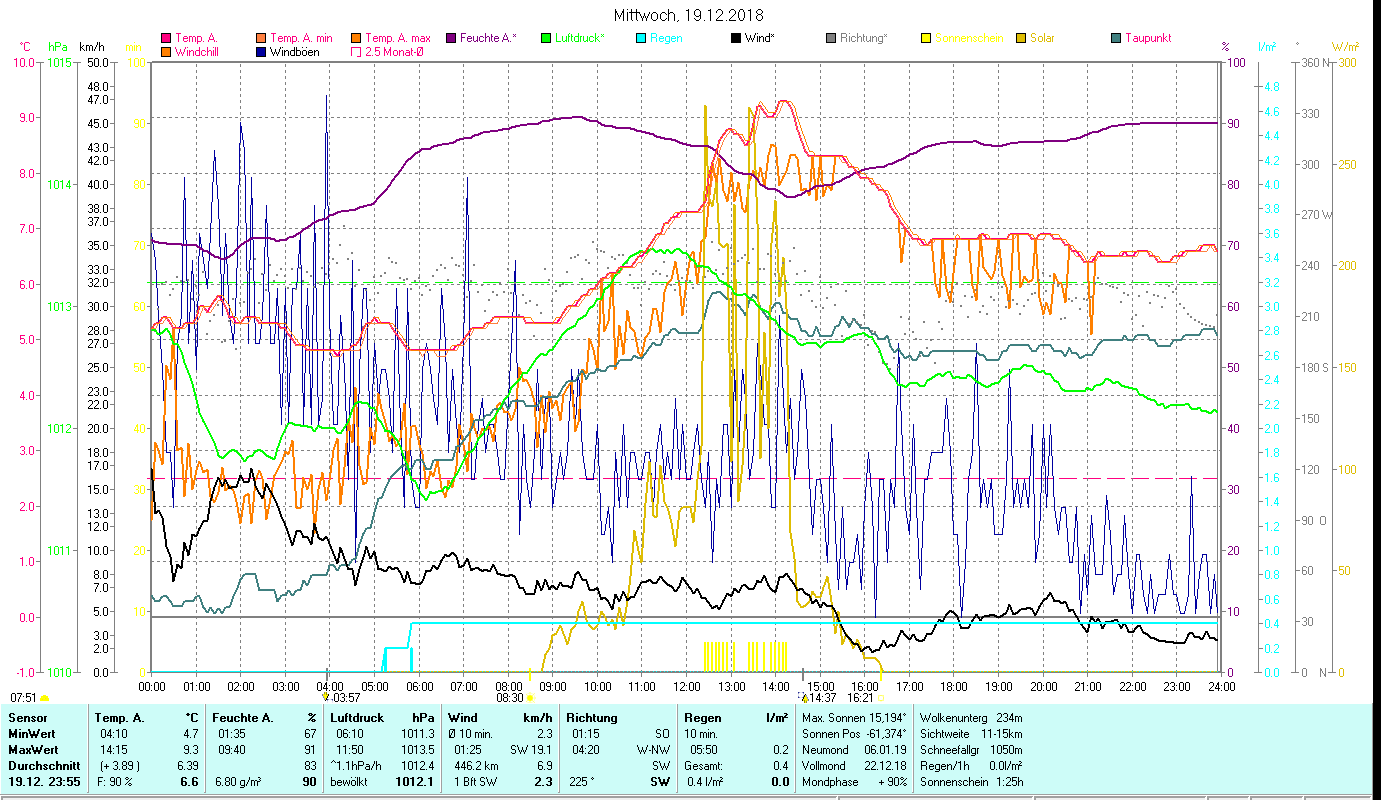The width and height of the screenshot is (1381, 800).
Task: Click the 16:21 sunset marker below the axis
Action: [860, 698]
